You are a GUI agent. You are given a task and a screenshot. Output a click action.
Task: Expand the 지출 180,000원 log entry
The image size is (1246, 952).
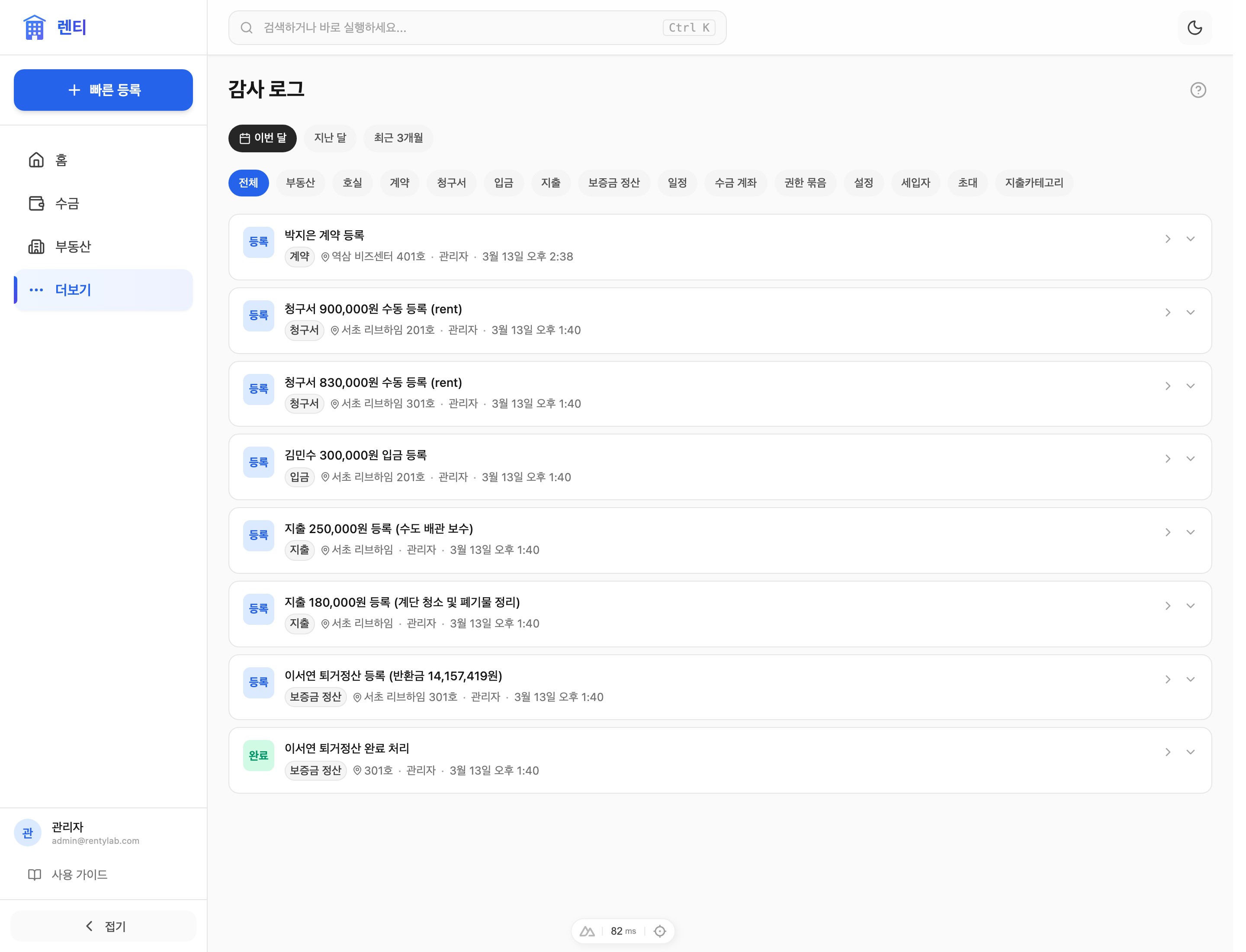click(1191, 606)
